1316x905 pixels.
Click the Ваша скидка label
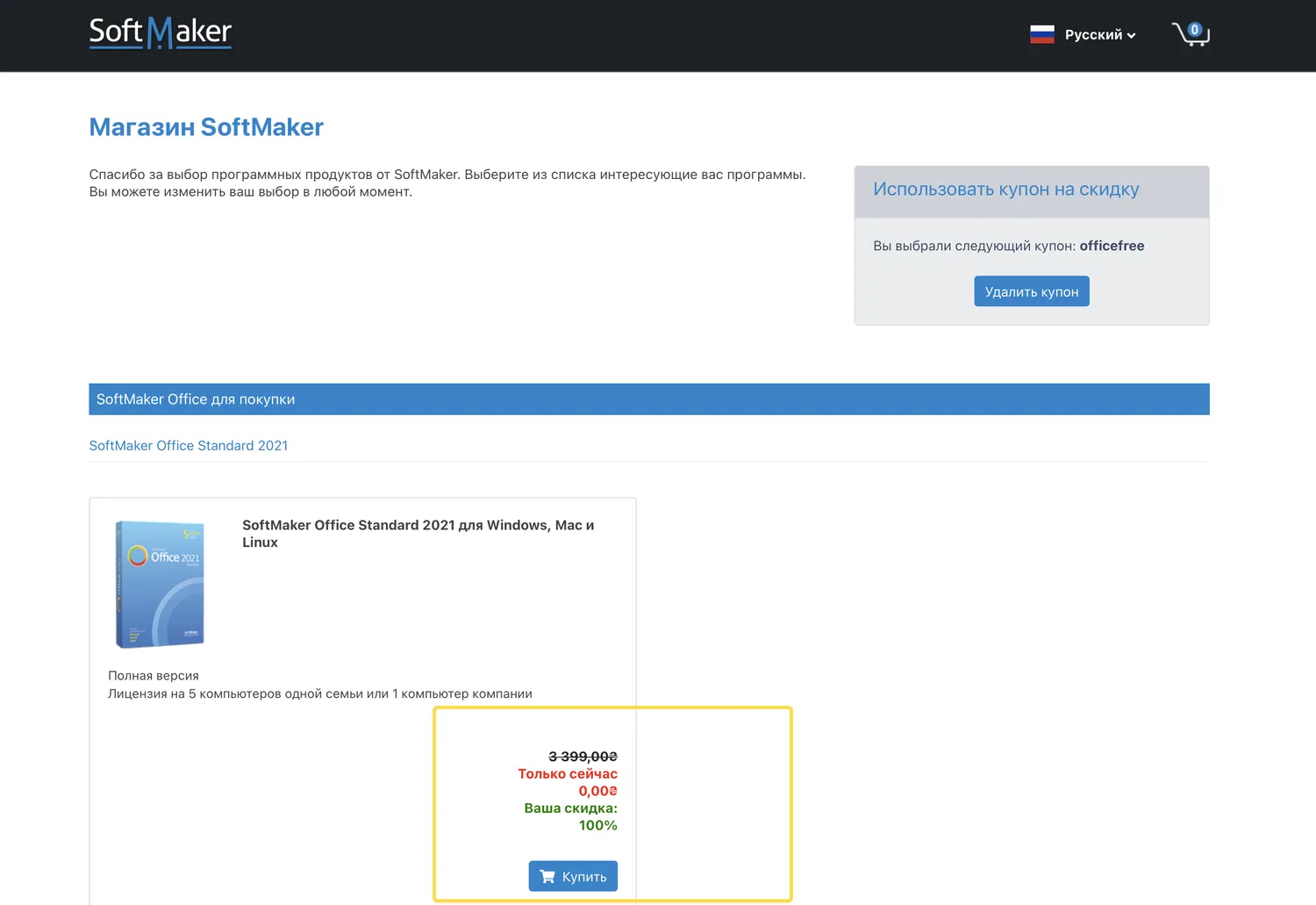coord(571,808)
